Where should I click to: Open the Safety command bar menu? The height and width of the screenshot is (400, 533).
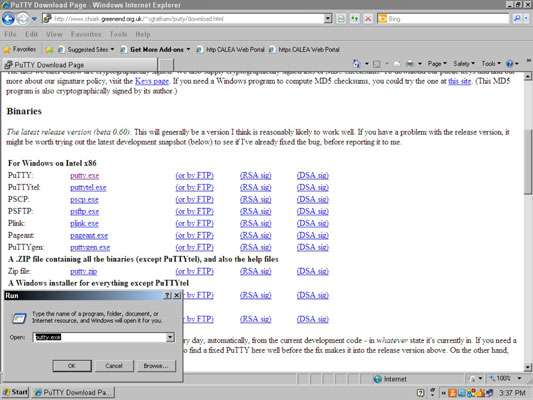point(464,64)
